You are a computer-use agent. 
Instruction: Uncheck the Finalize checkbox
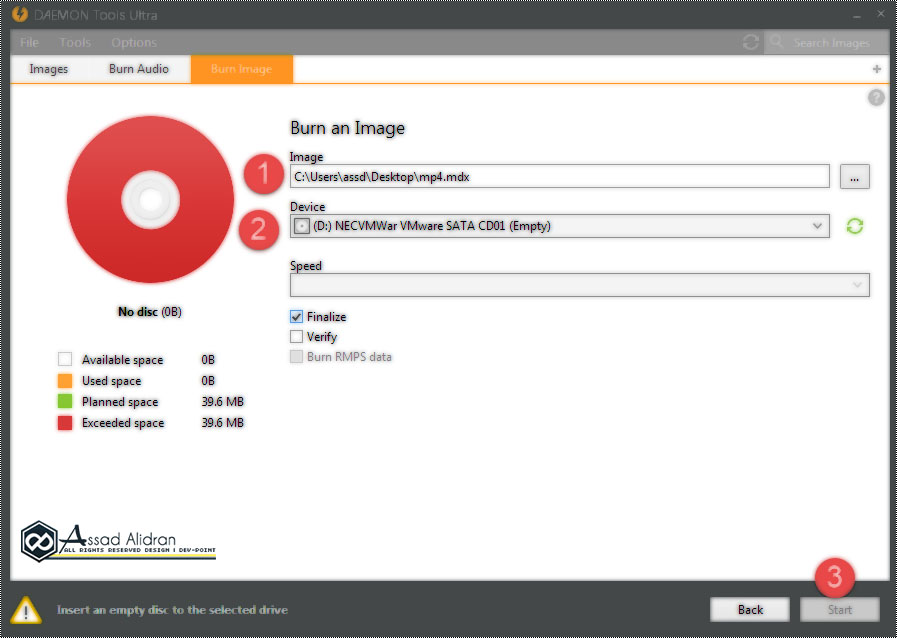pos(296,316)
